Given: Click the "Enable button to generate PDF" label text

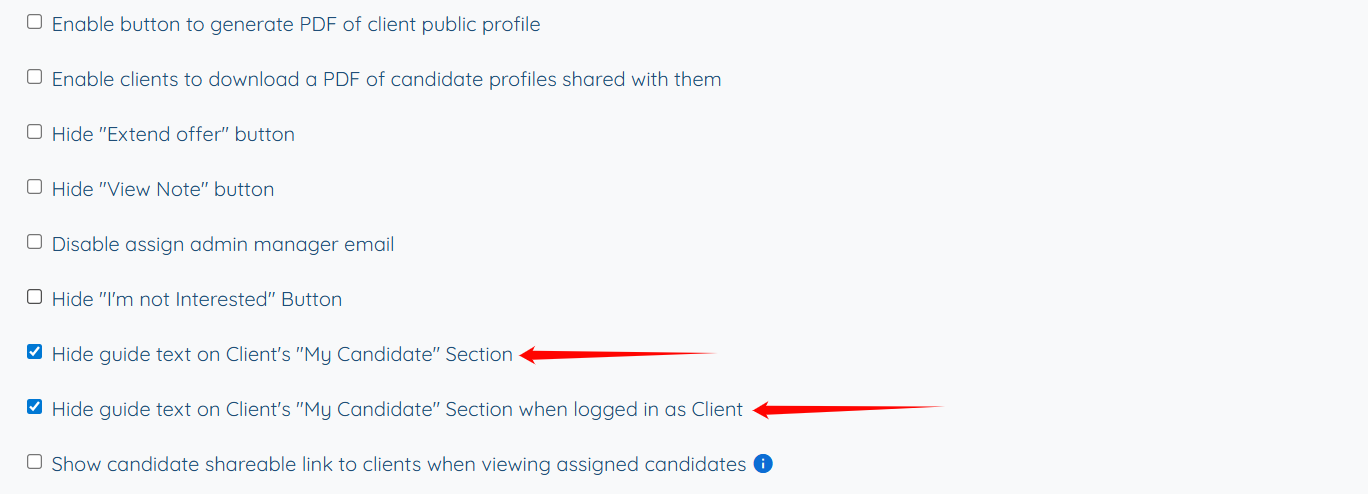Looking at the screenshot, I should 296,24.
